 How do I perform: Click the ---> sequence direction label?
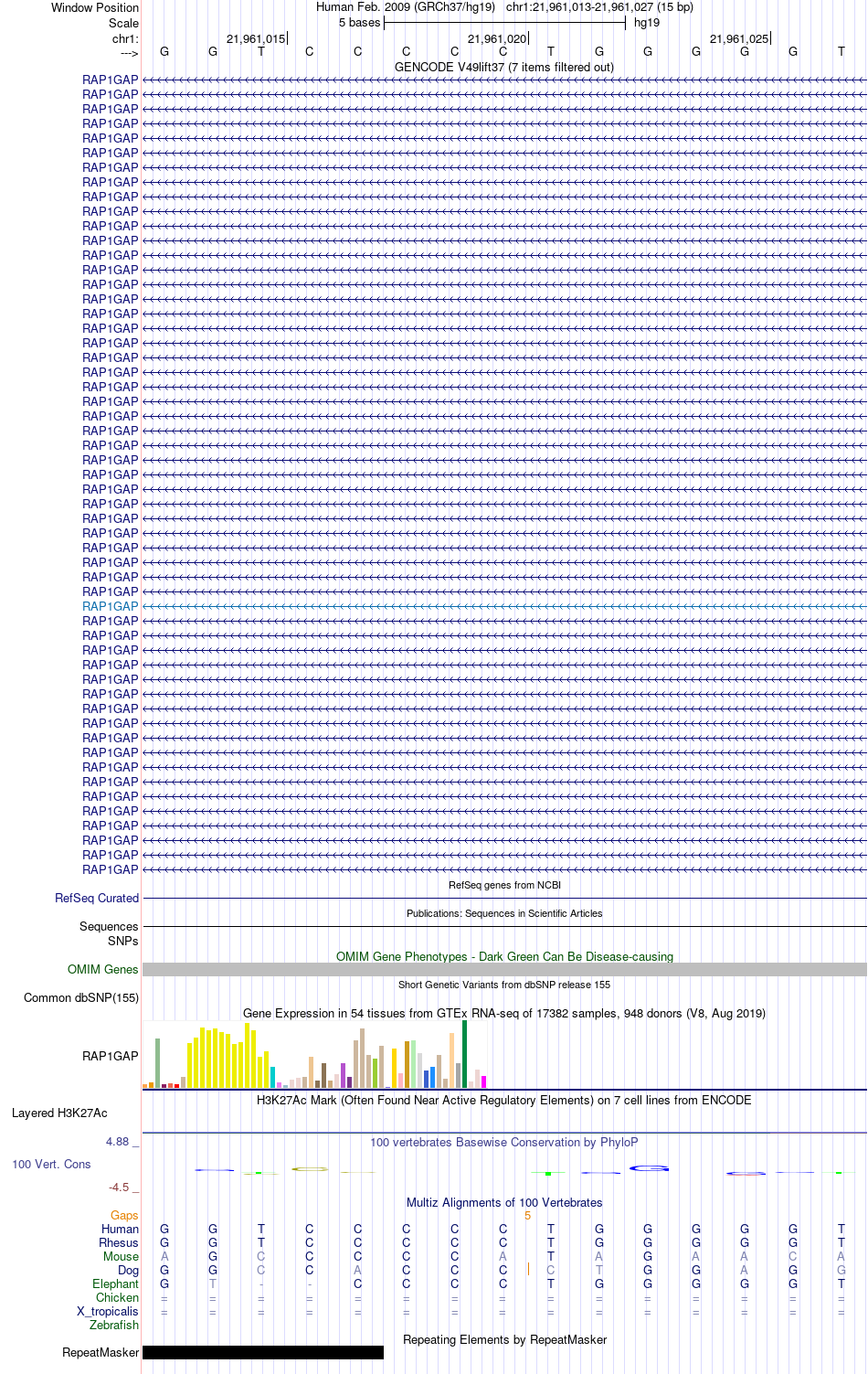click(x=129, y=53)
